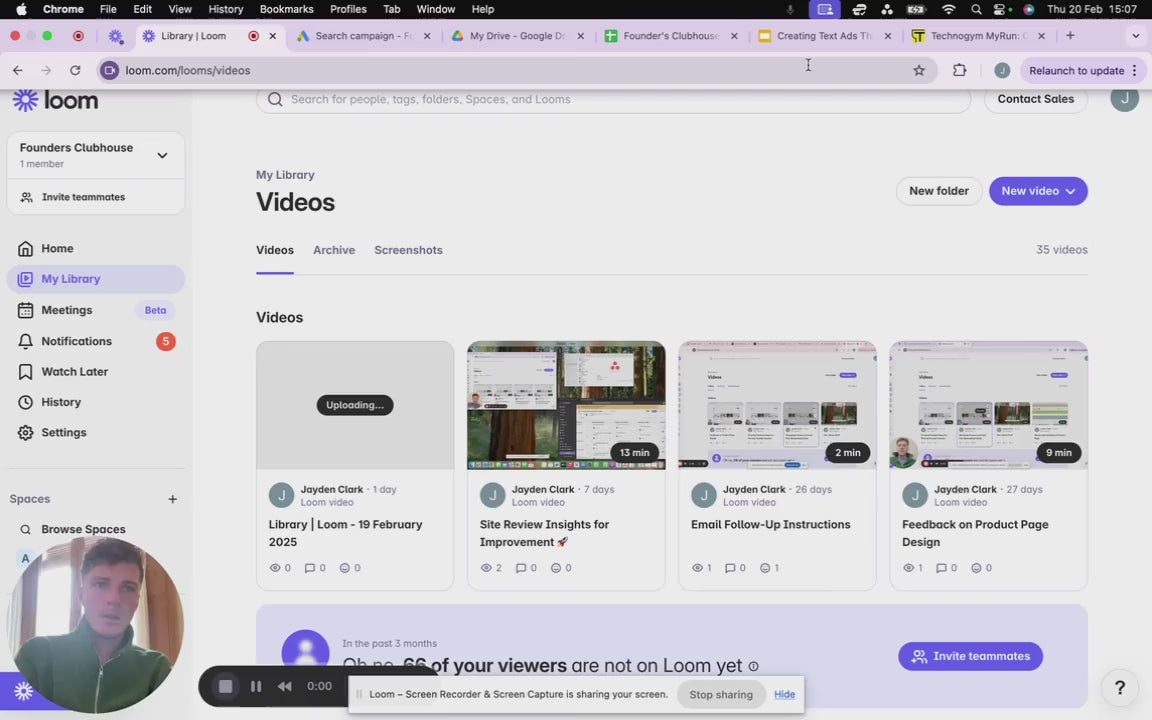Click the Loom search field
Viewport: 1152px width, 720px height.
click(x=612, y=99)
